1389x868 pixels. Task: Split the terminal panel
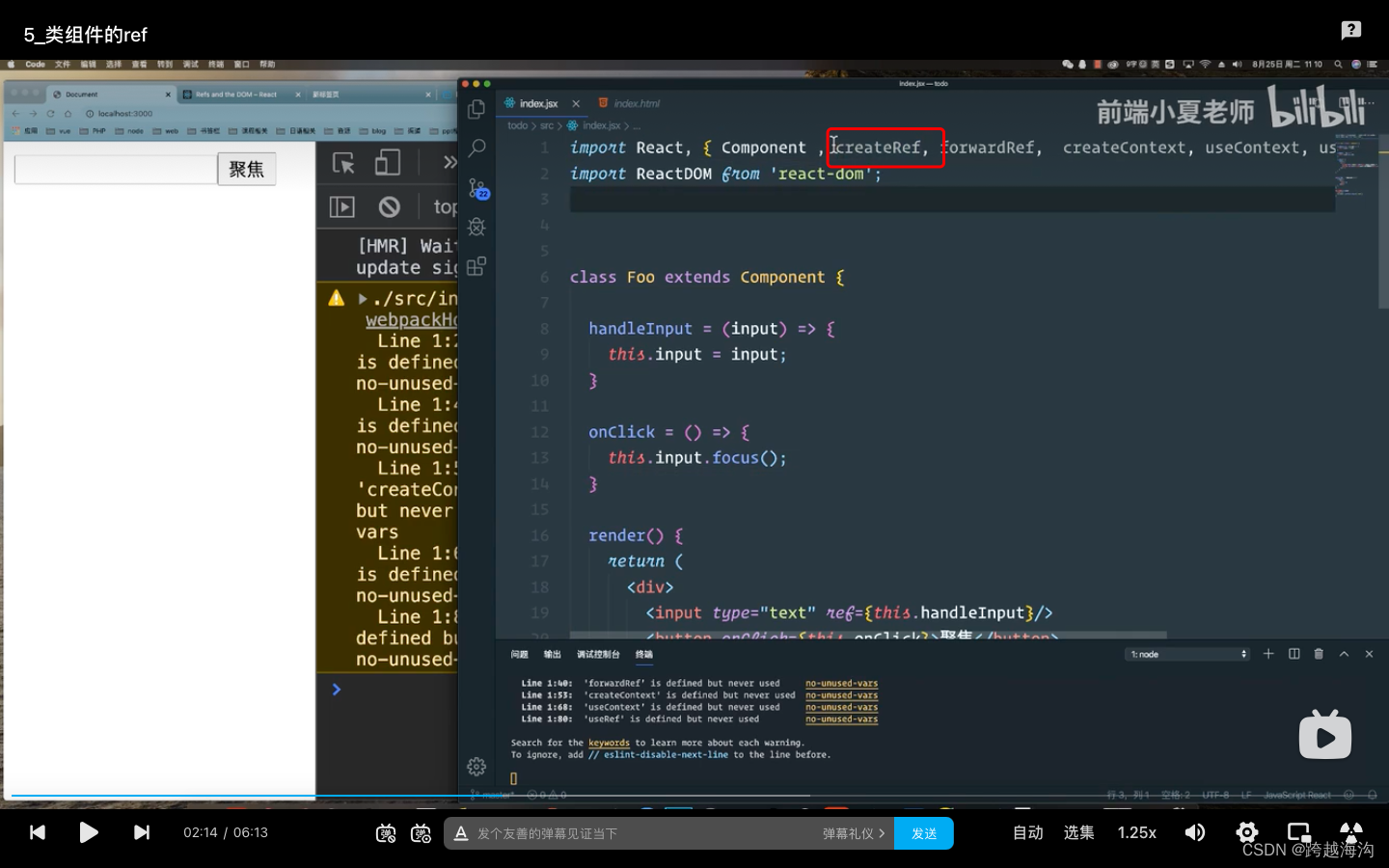click(x=1294, y=654)
